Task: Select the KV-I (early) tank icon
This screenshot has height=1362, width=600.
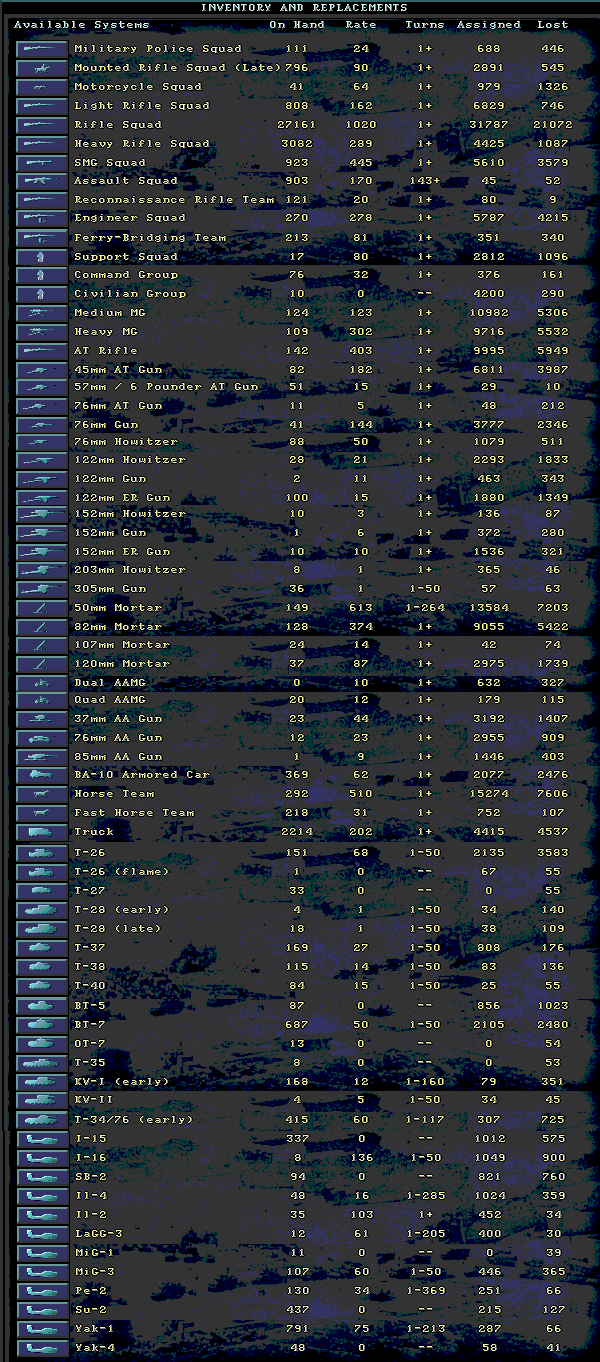Action: pyautogui.click(x=41, y=1081)
